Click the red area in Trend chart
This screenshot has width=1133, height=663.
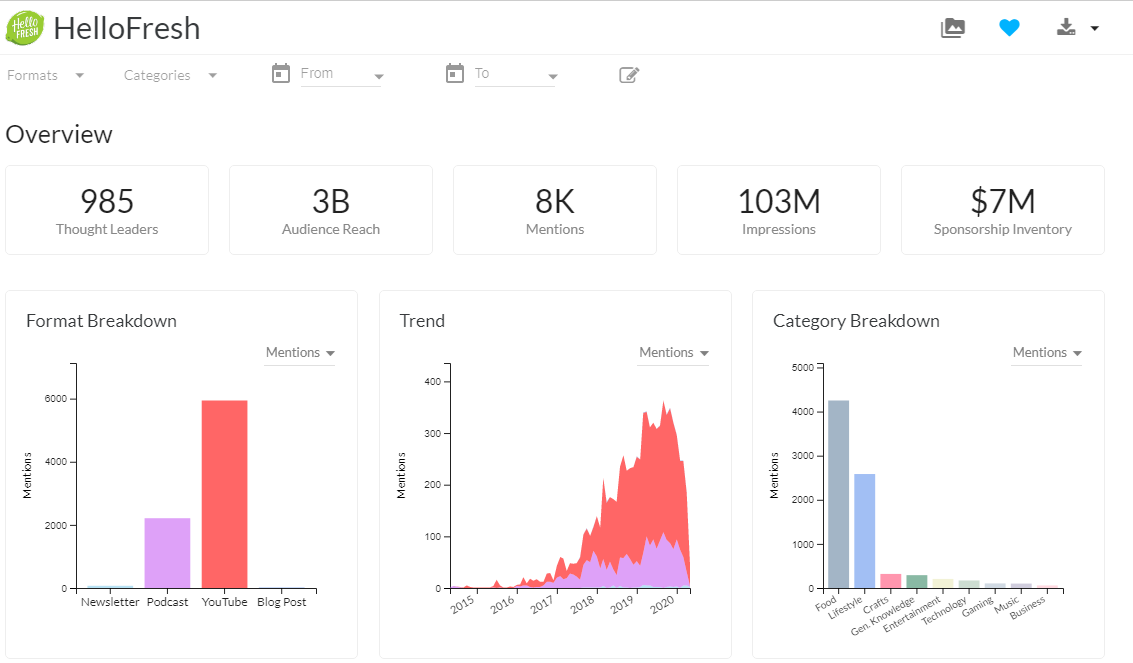(x=650, y=484)
